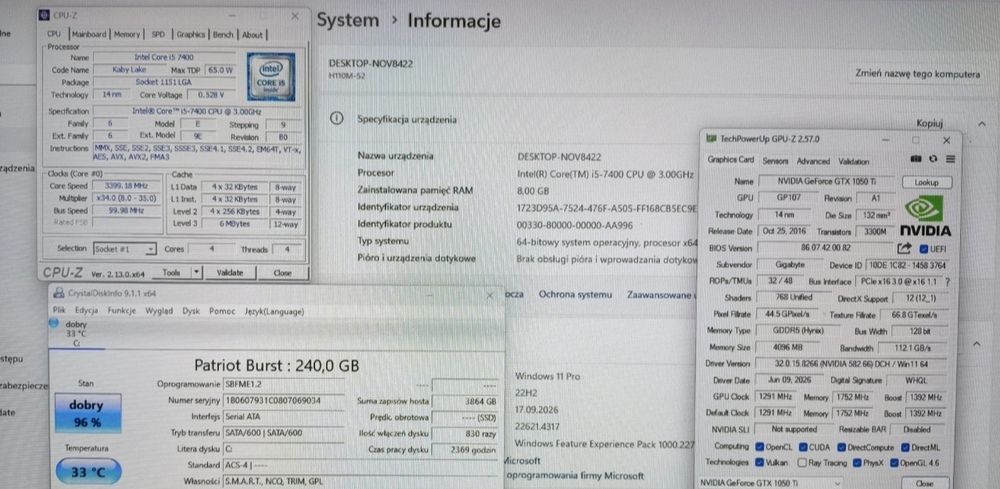Open CrystalDiskInfo Funkcje menu
The width and height of the screenshot is (1000, 489).
point(122,311)
